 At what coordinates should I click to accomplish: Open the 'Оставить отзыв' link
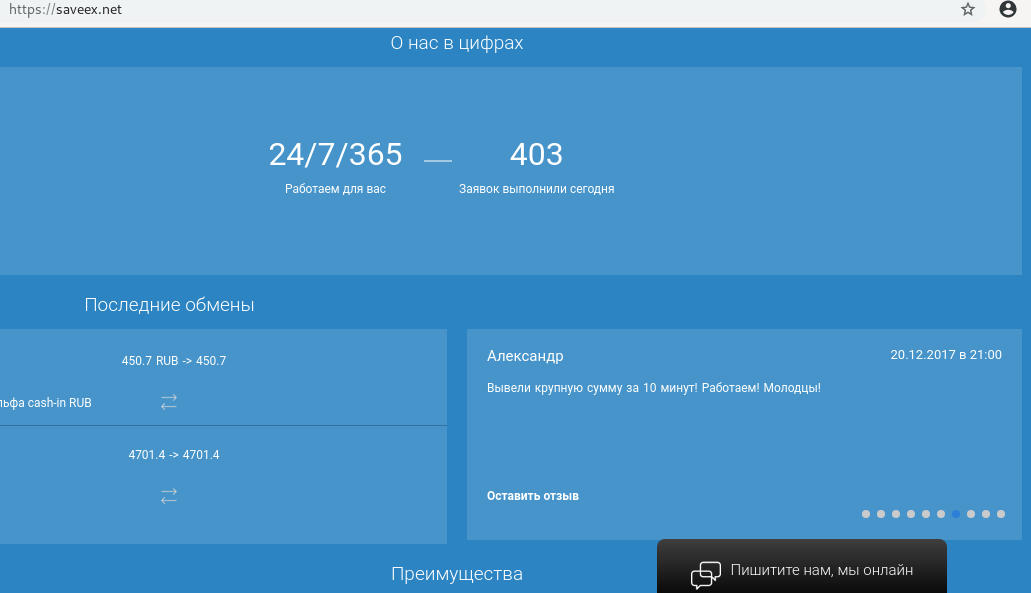pyautogui.click(x=532, y=496)
